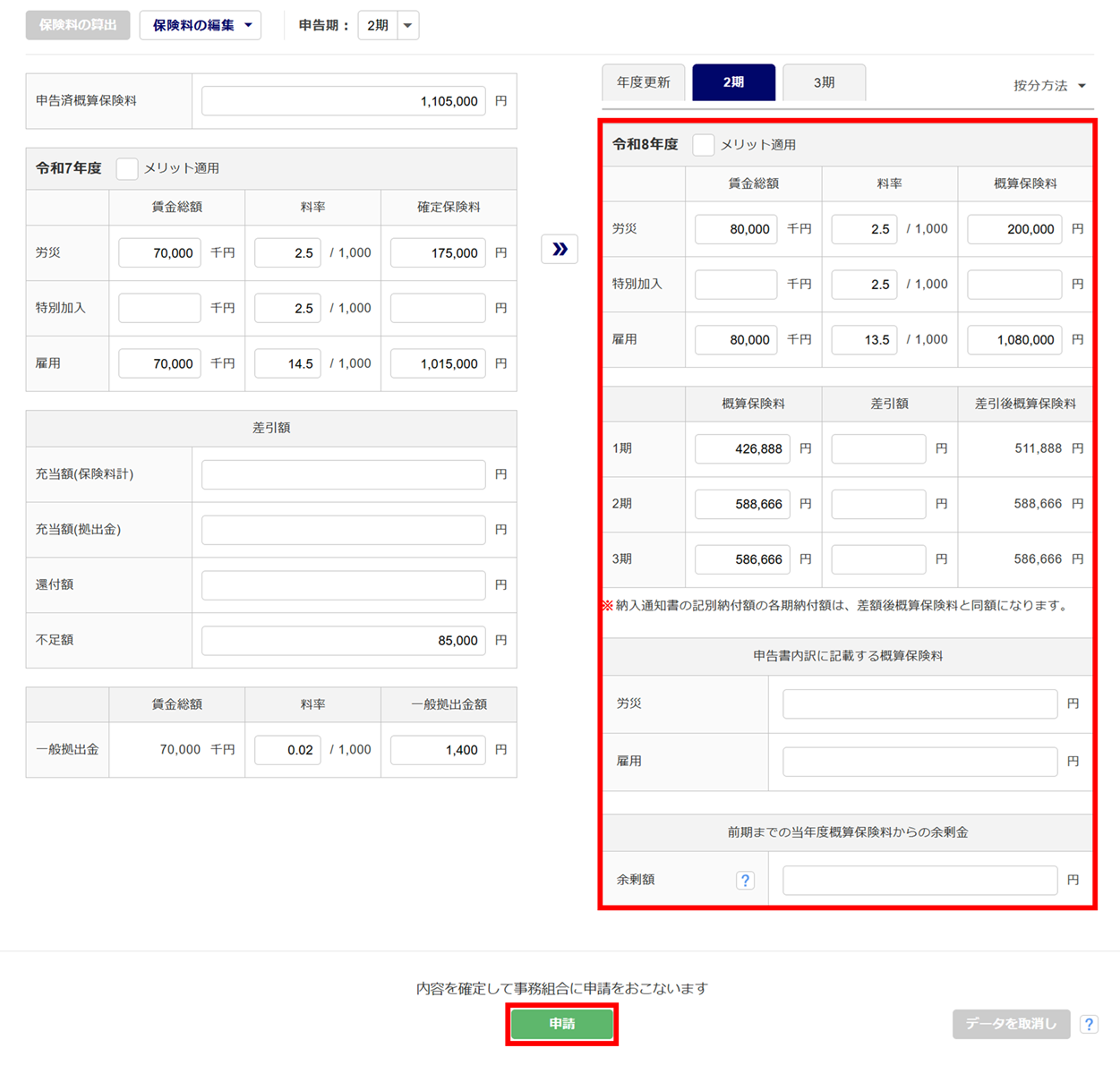
Task: Click 令和8年度 労災 賃金総額 field
Action: point(736,229)
